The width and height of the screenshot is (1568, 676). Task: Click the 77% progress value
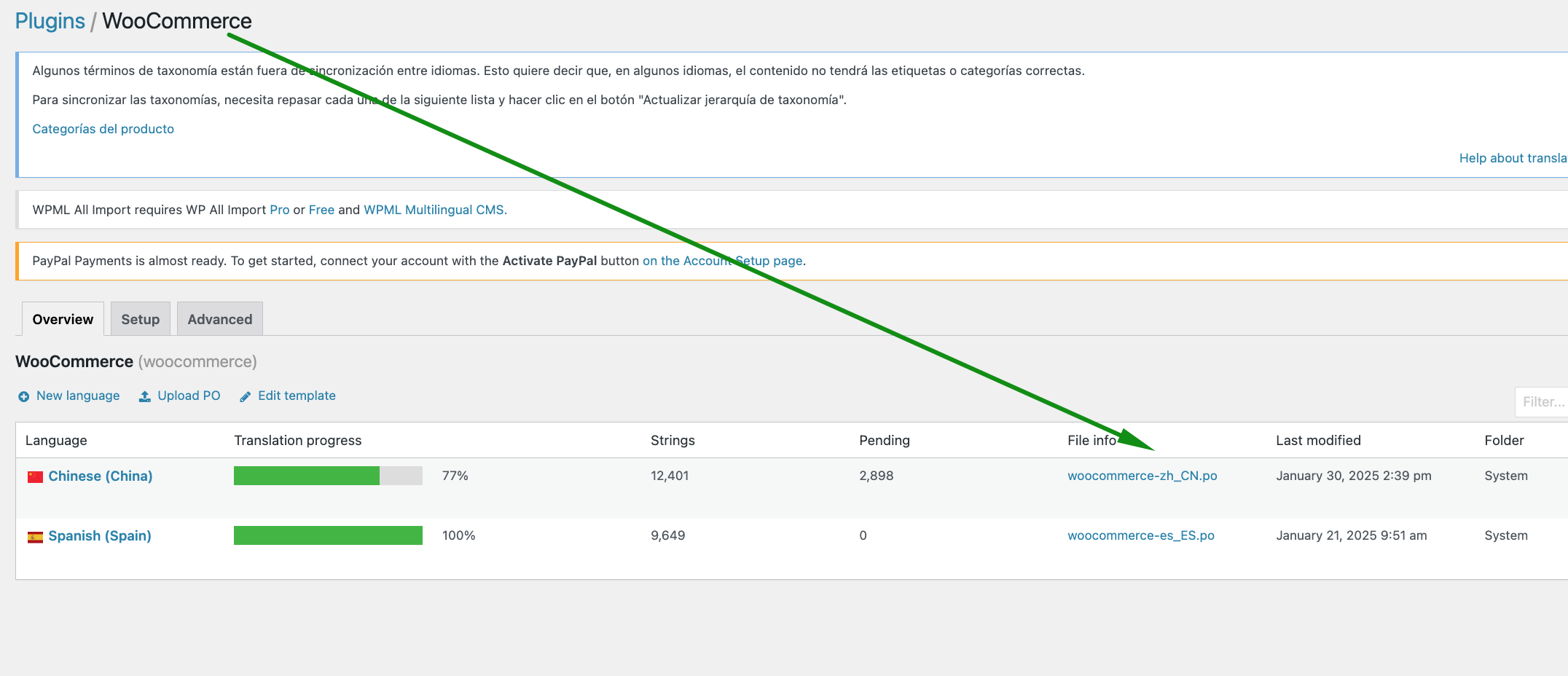455,476
